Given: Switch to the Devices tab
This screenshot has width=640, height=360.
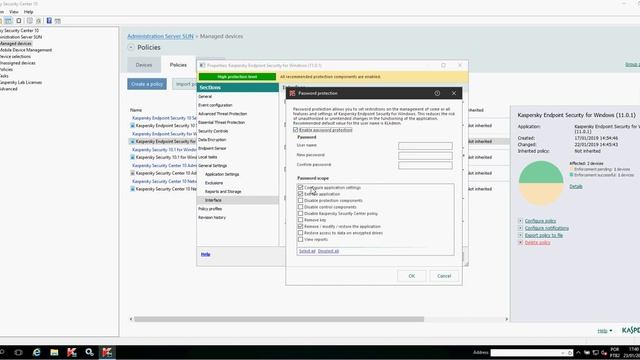Looking at the screenshot, I should [144, 65].
